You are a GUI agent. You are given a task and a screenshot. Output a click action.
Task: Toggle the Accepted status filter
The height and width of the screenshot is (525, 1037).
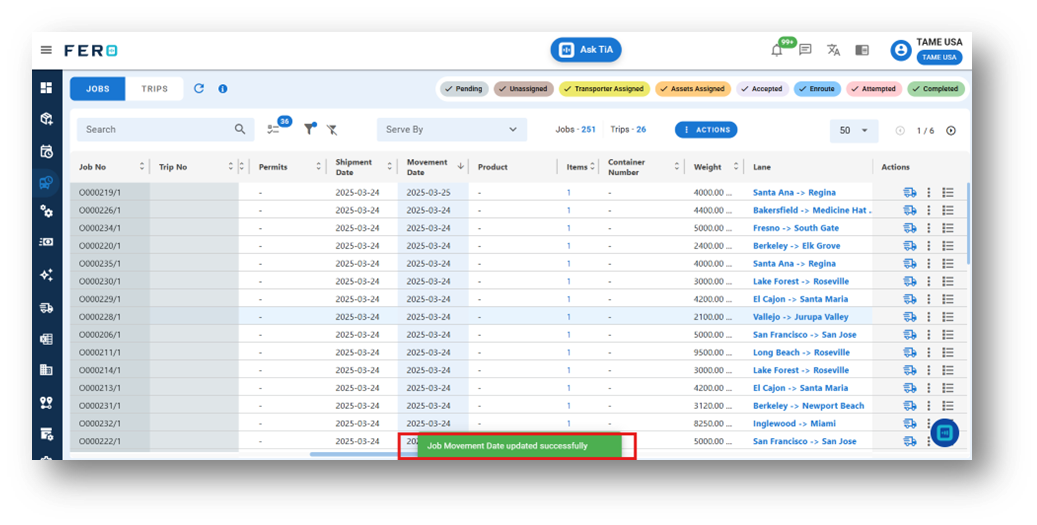click(x=762, y=89)
